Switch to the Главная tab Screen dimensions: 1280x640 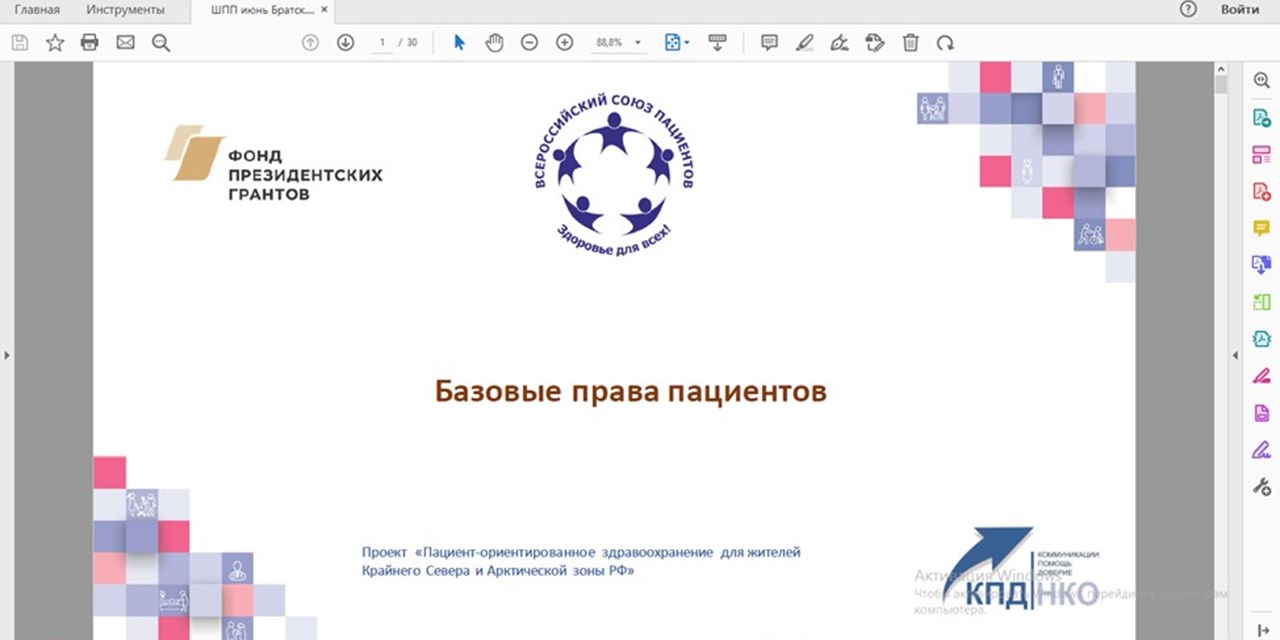tap(37, 10)
